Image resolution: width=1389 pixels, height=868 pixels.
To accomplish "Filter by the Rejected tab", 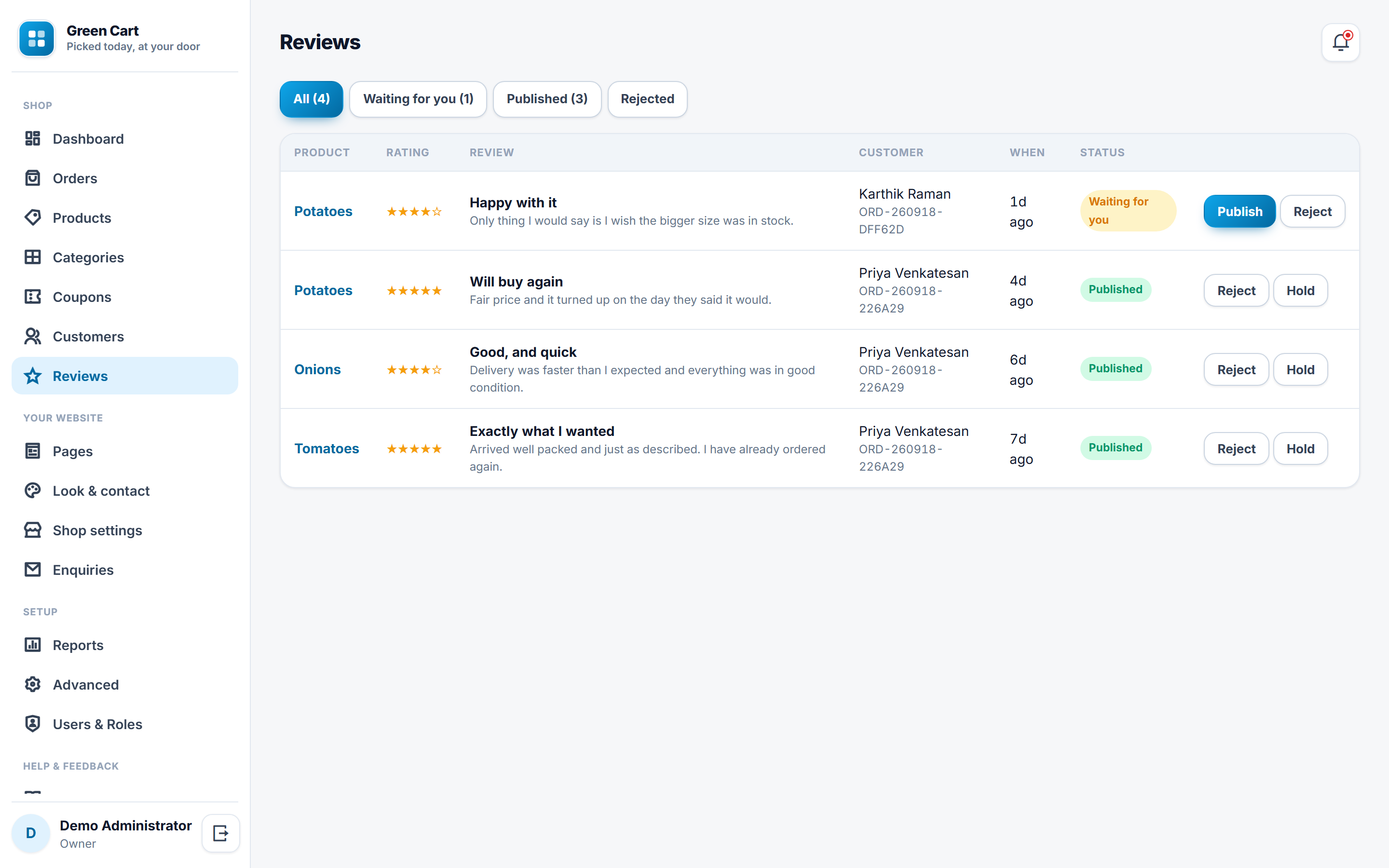I will point(647,99).
